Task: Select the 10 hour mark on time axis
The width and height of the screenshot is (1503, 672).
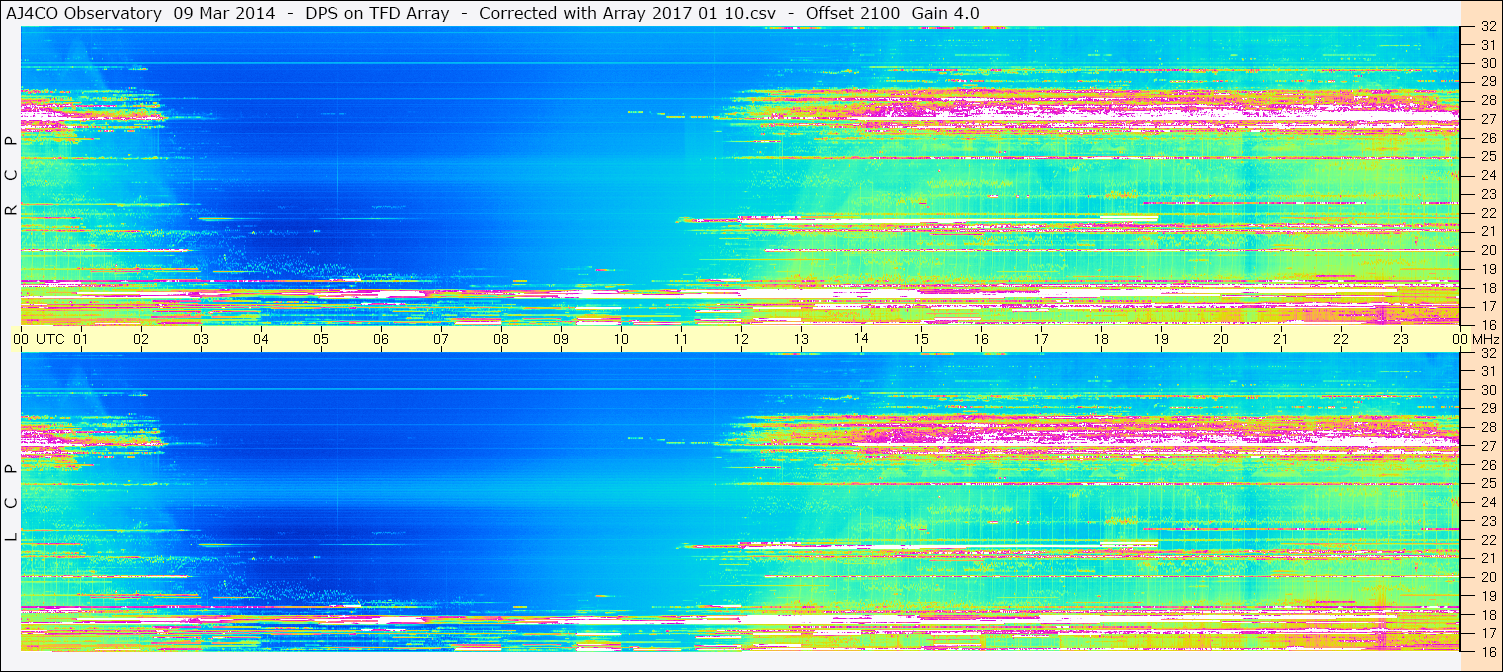Action: tap(621, 339)
